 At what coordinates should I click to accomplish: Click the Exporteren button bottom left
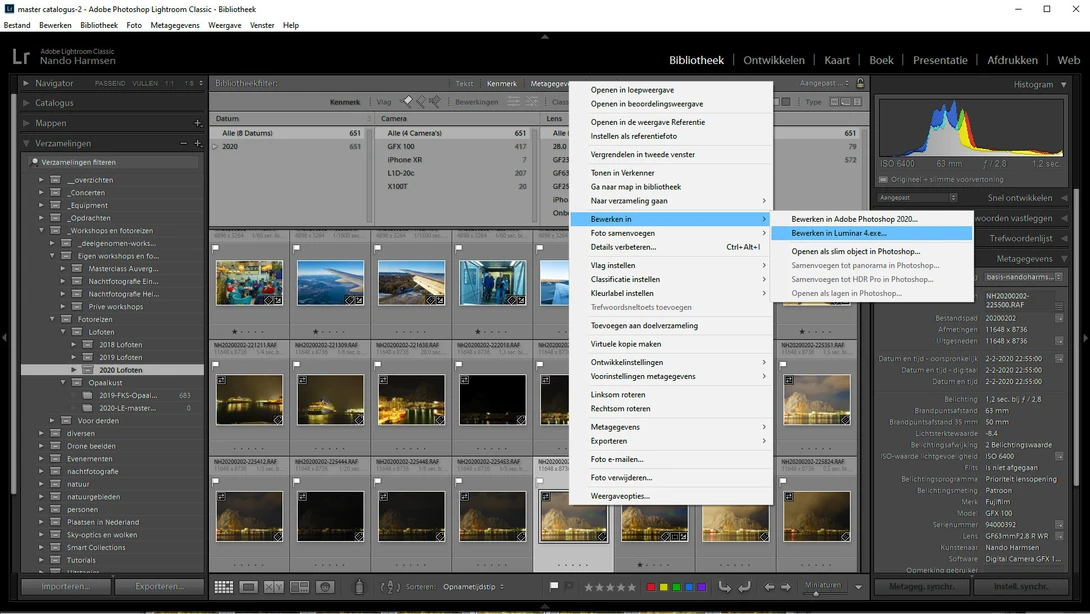[x=159, y=586]
